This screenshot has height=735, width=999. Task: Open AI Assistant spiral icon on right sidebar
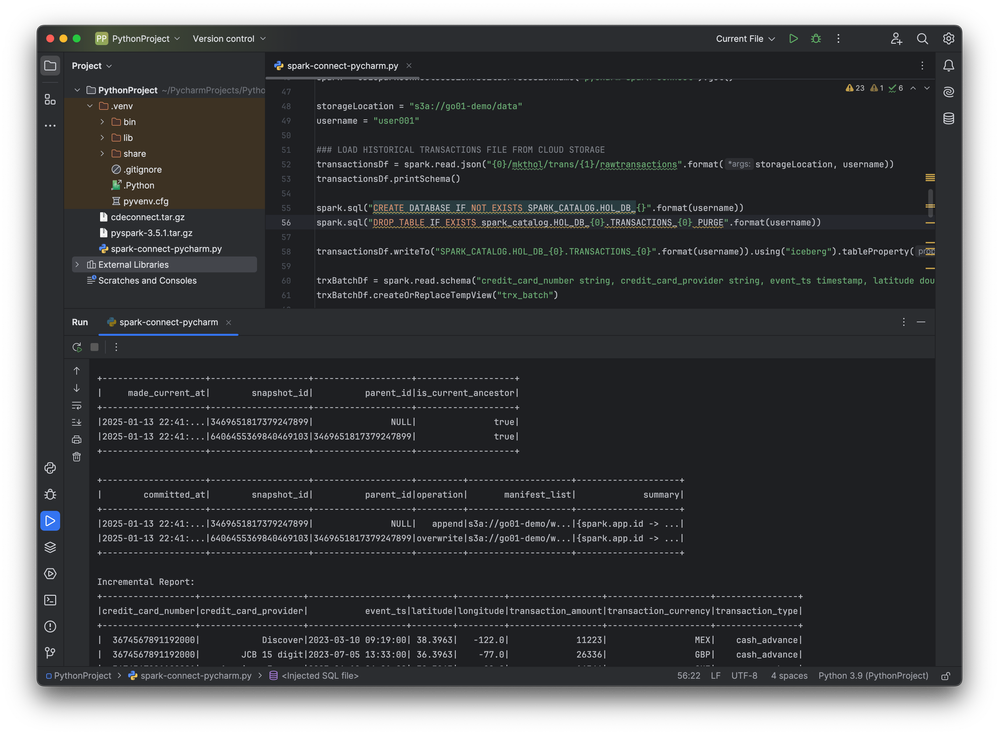point(948,92)
